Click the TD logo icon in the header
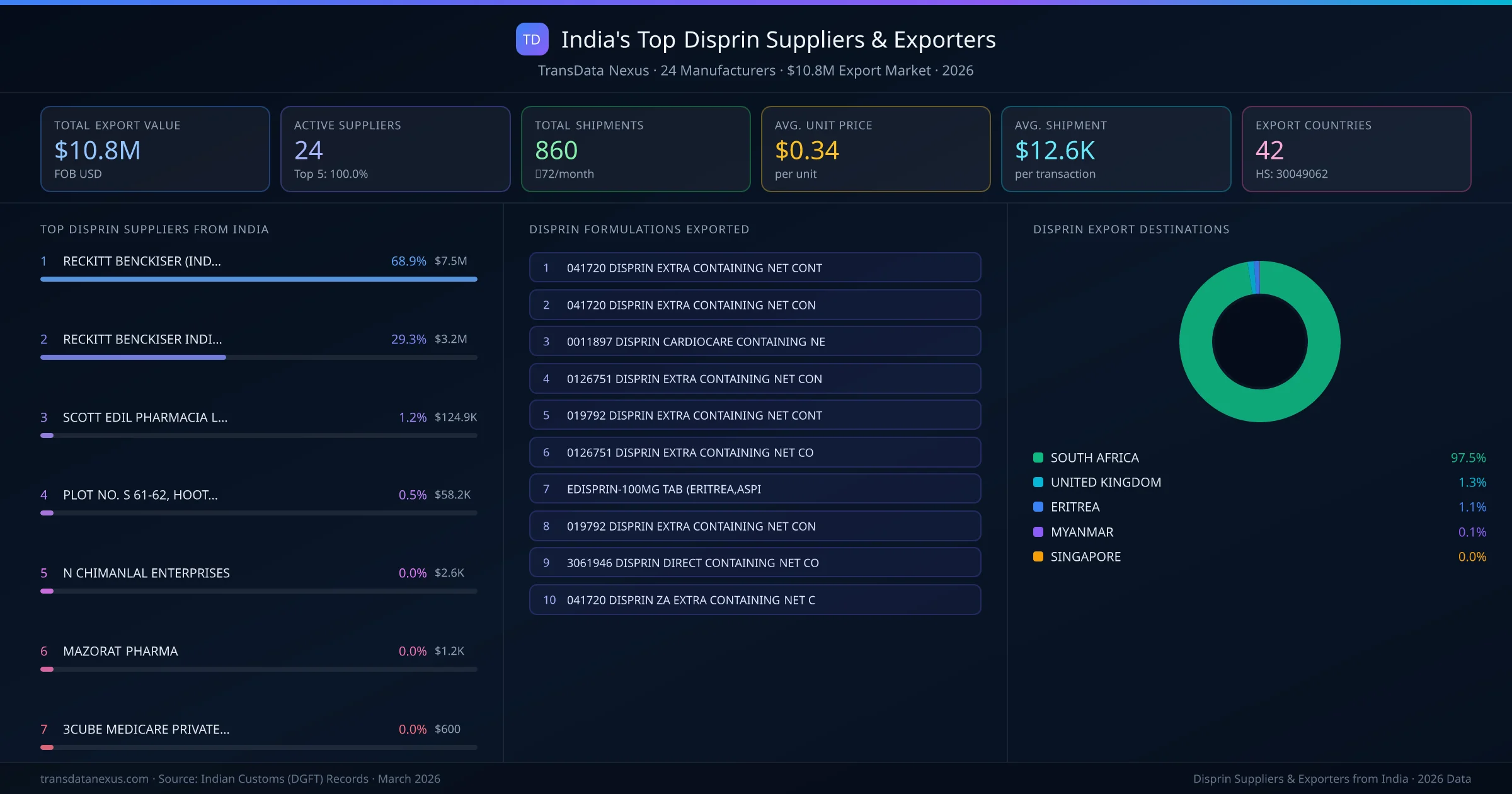 pyautogui.click(x=532, y=39)
